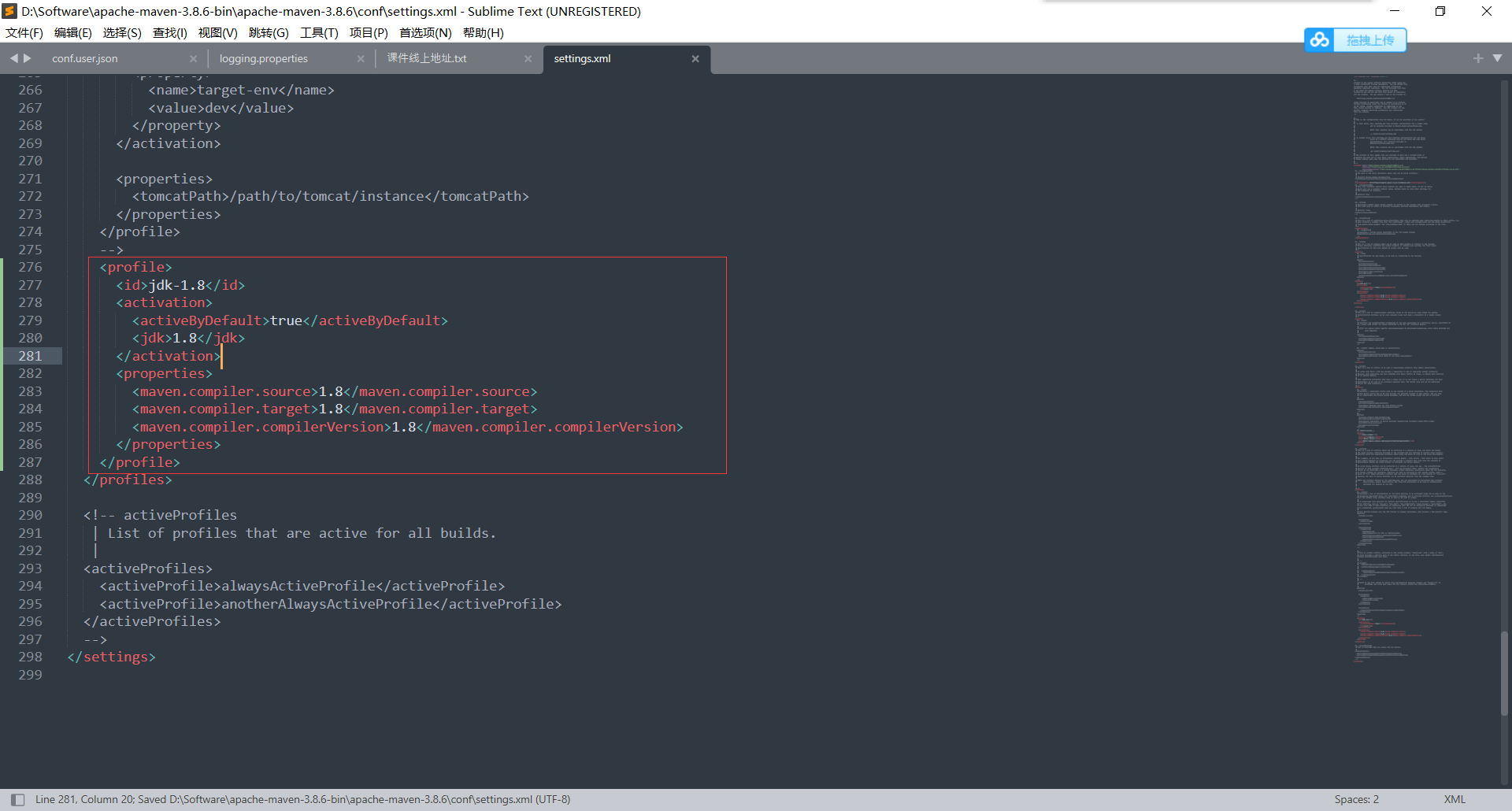Viewport: 1512px width, 811px height.
Task: Switch to the logging.properties tab
Action: (264, 59)
